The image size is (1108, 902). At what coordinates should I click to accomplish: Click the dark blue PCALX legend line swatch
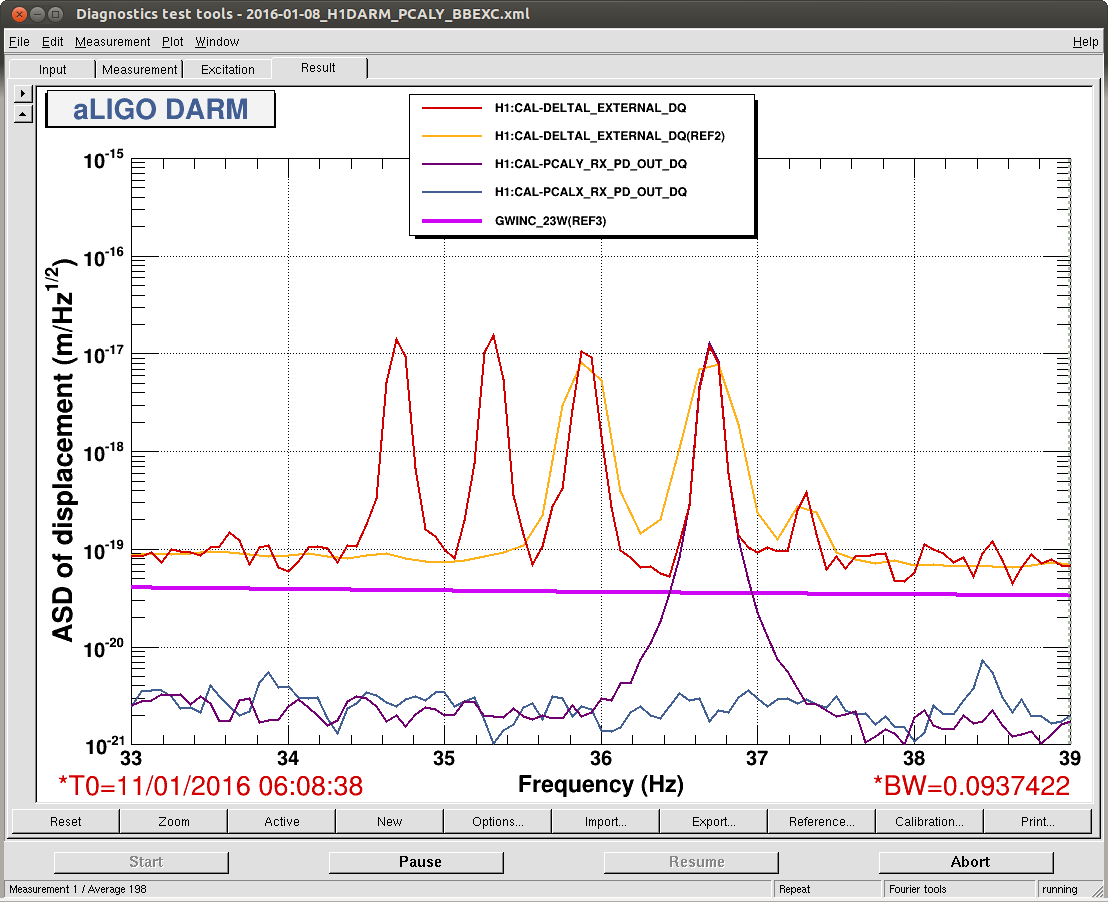click(452, 192)
